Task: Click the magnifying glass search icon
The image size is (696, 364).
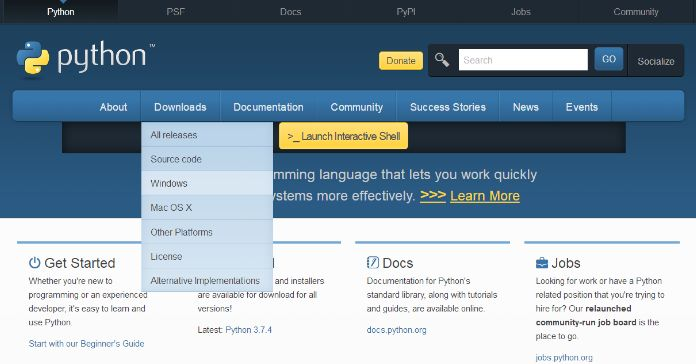Action: [x=442, y=60]
